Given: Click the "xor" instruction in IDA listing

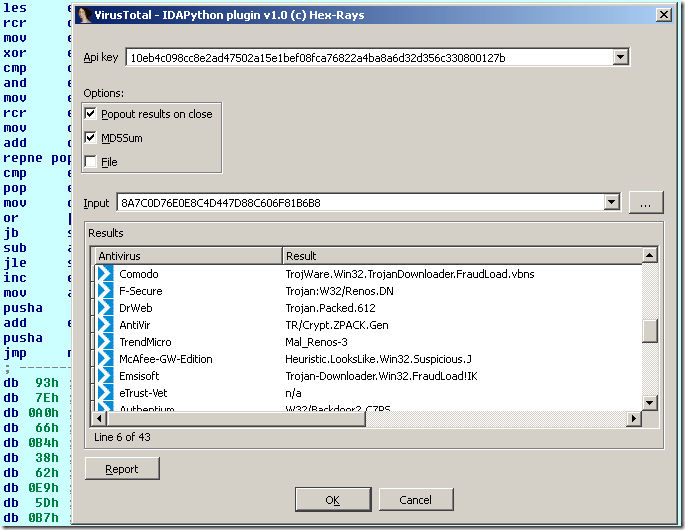Looking at the screenshot, I should click(x=15, y=53).
